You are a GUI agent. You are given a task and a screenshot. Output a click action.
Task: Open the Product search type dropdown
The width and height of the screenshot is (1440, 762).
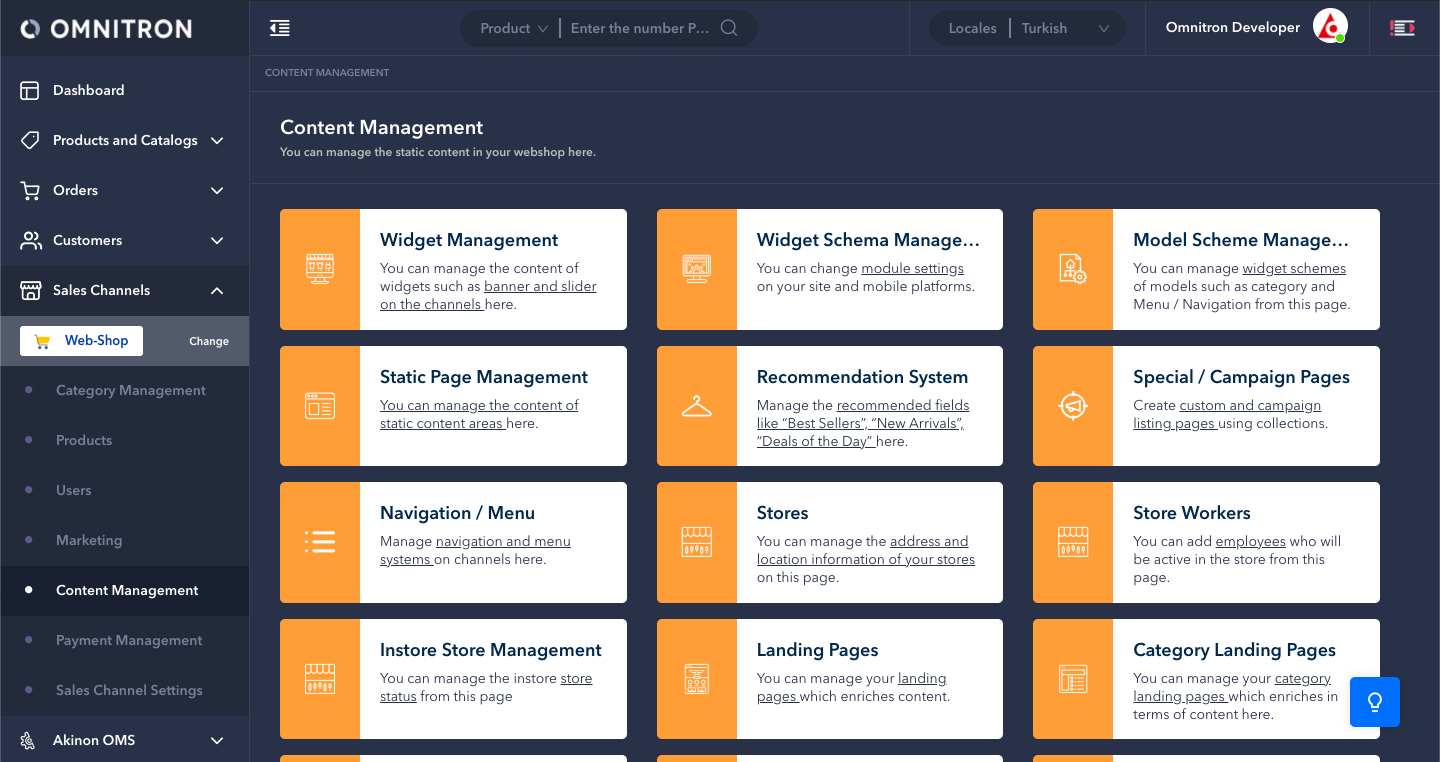(514, 28)
